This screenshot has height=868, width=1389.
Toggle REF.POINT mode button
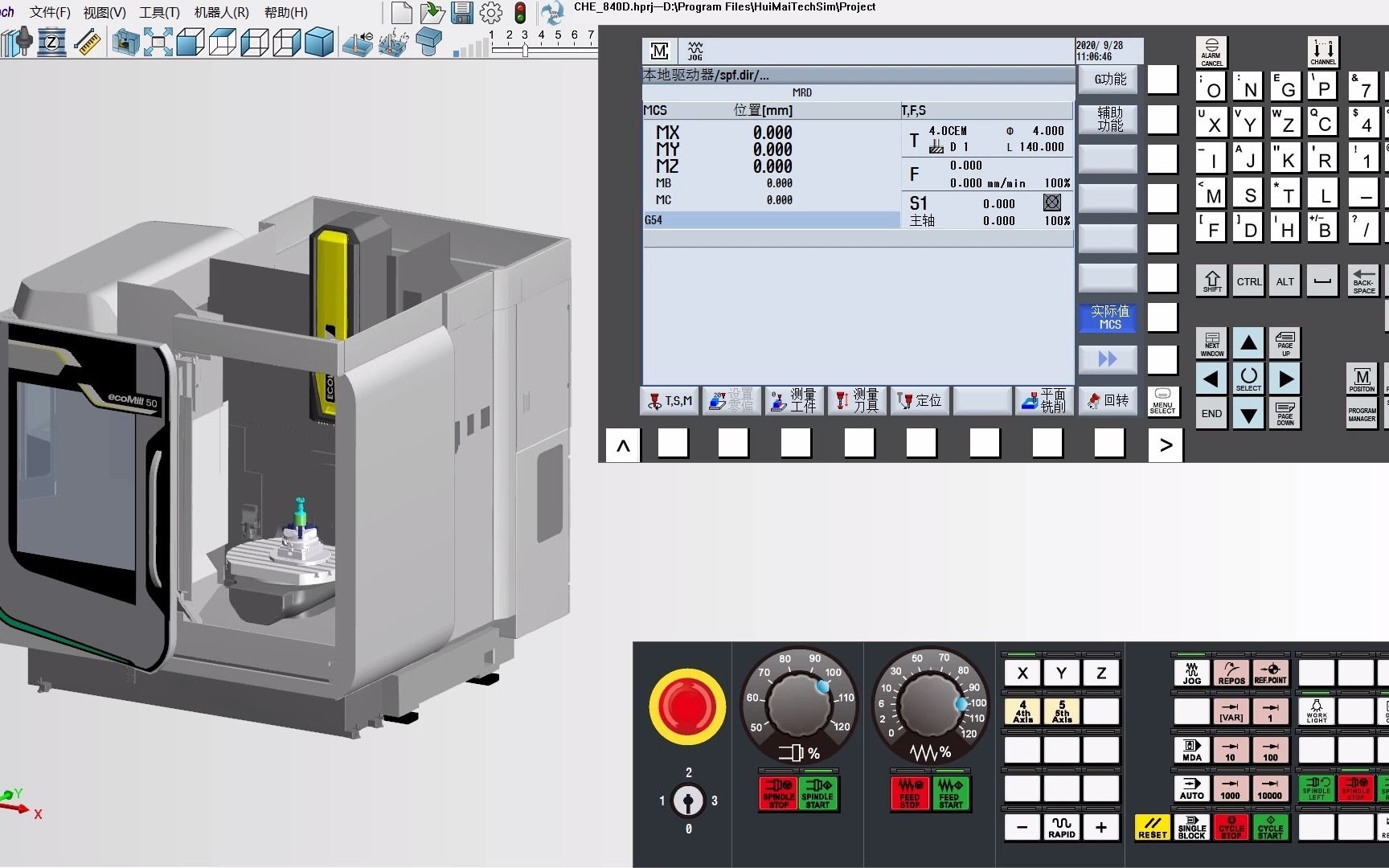coord(1270,673)
